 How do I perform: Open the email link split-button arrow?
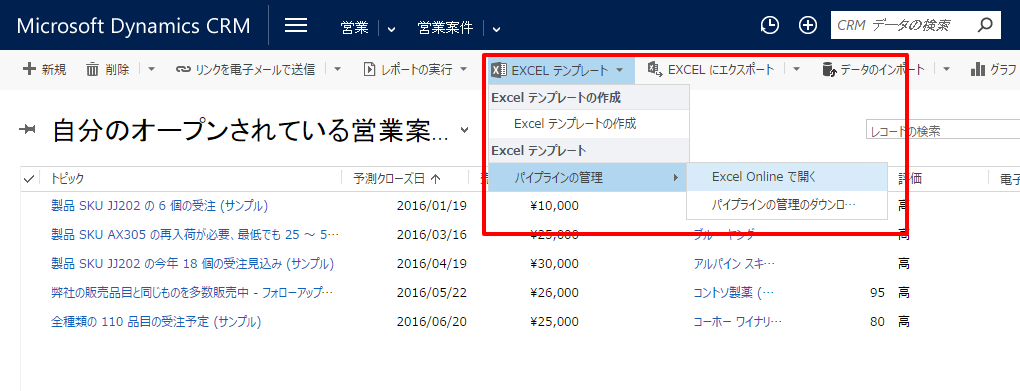click(x=337, y=69)
